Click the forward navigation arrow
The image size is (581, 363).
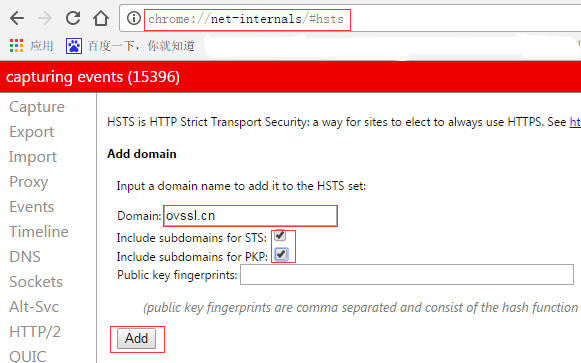tap(45, 18)
